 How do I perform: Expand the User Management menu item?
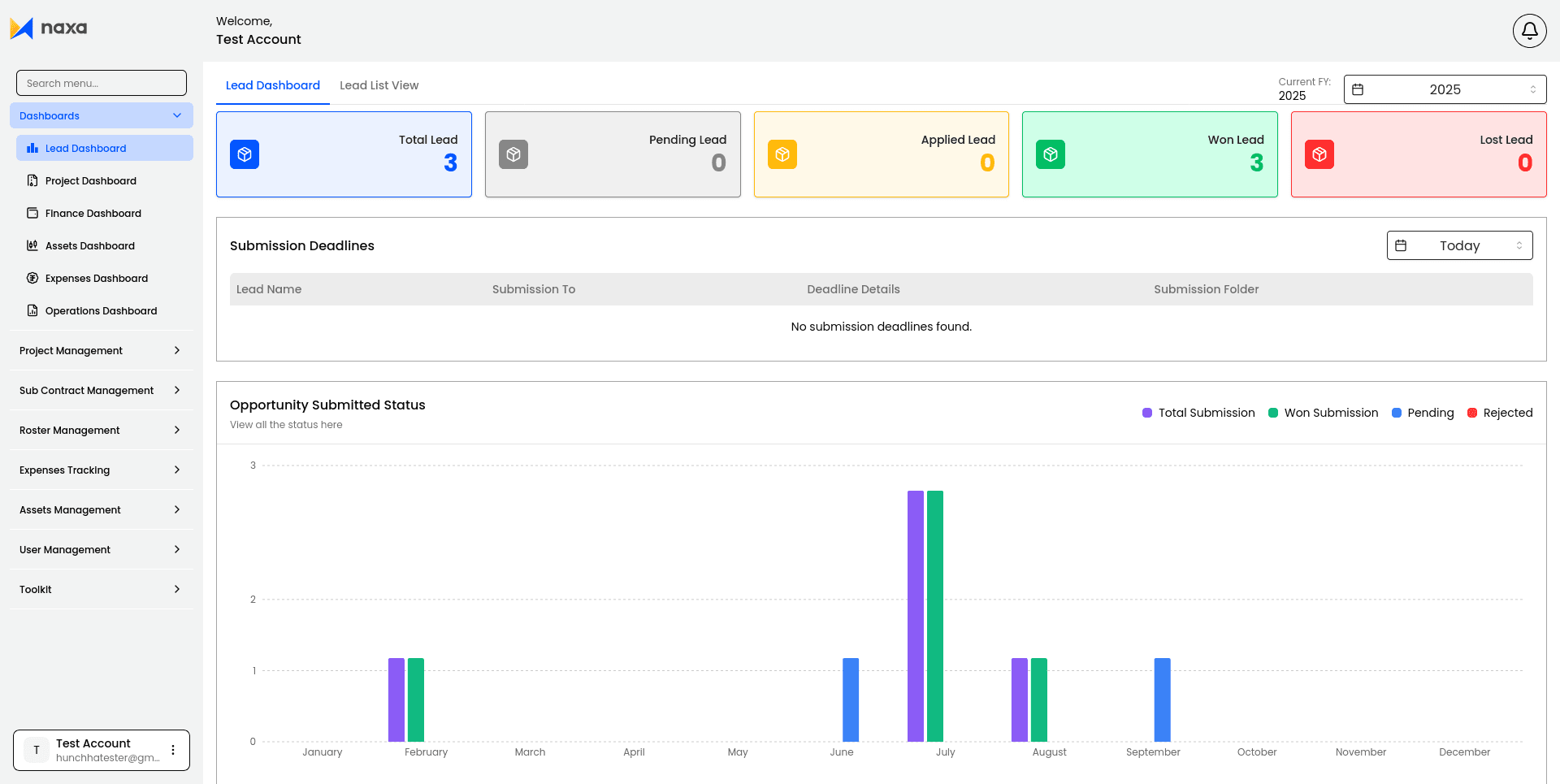click(101, 549)
